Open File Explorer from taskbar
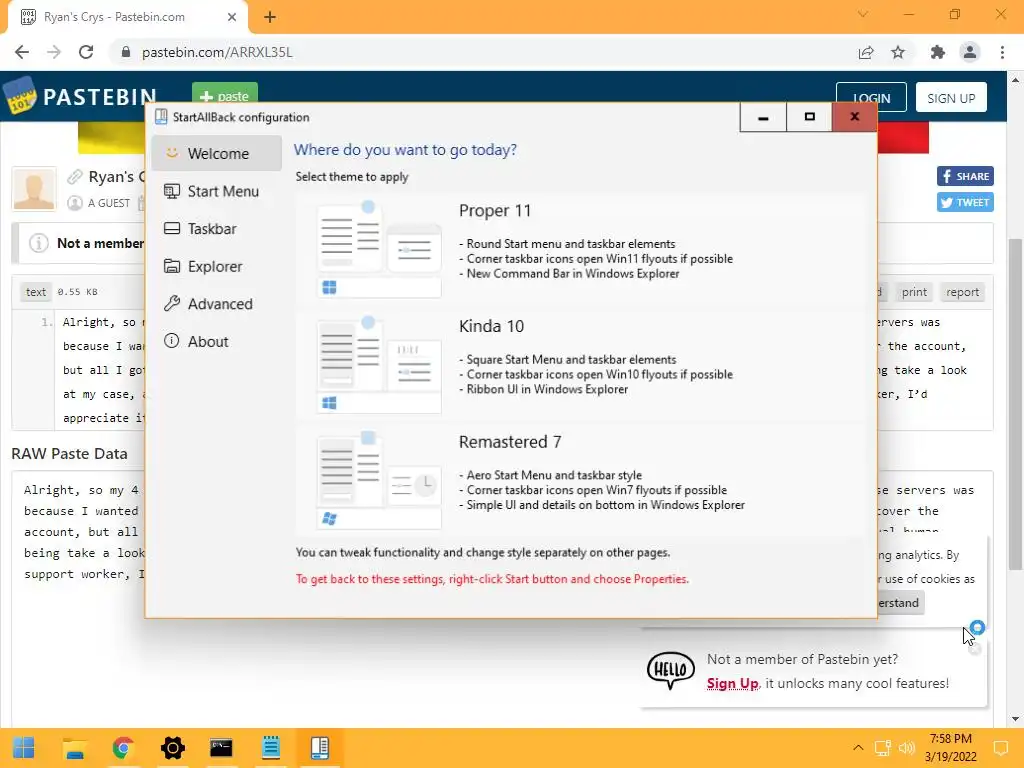 (74, 748)
